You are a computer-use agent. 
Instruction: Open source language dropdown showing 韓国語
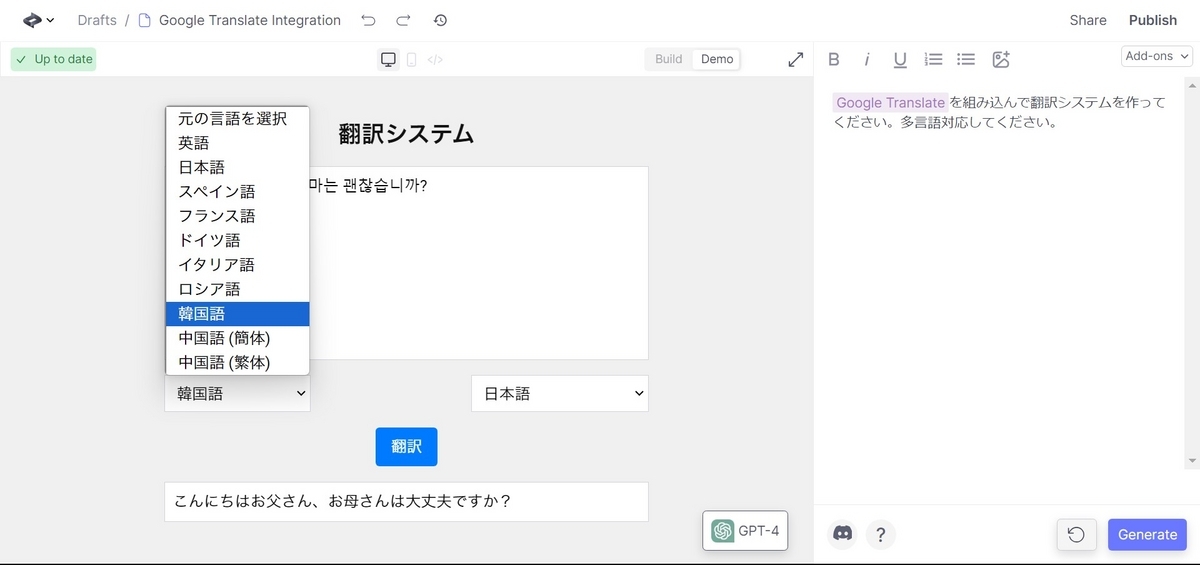[237, 393]
